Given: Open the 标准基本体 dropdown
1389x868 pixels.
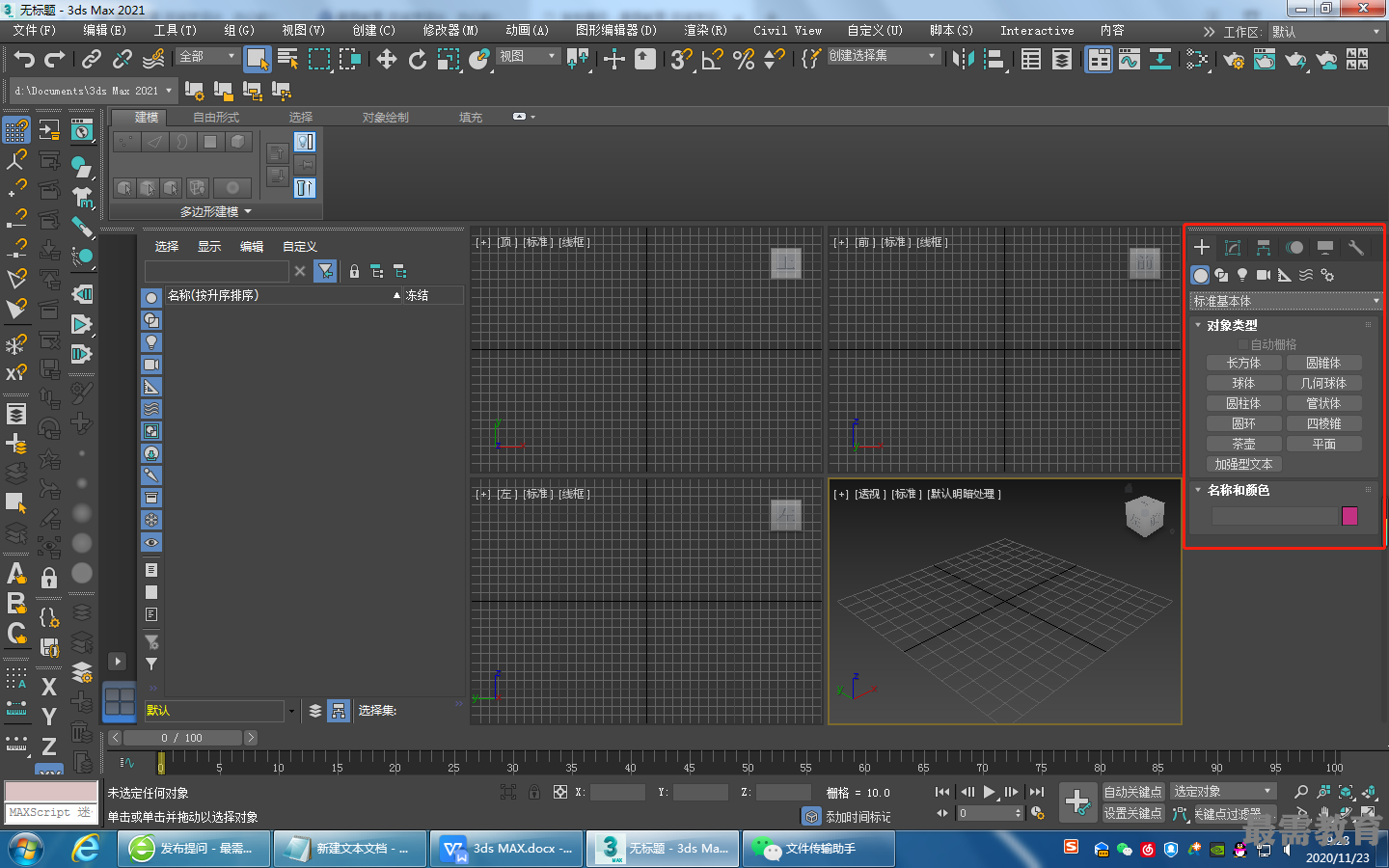Looking at the screenshot, I should tap(1286, 301).
